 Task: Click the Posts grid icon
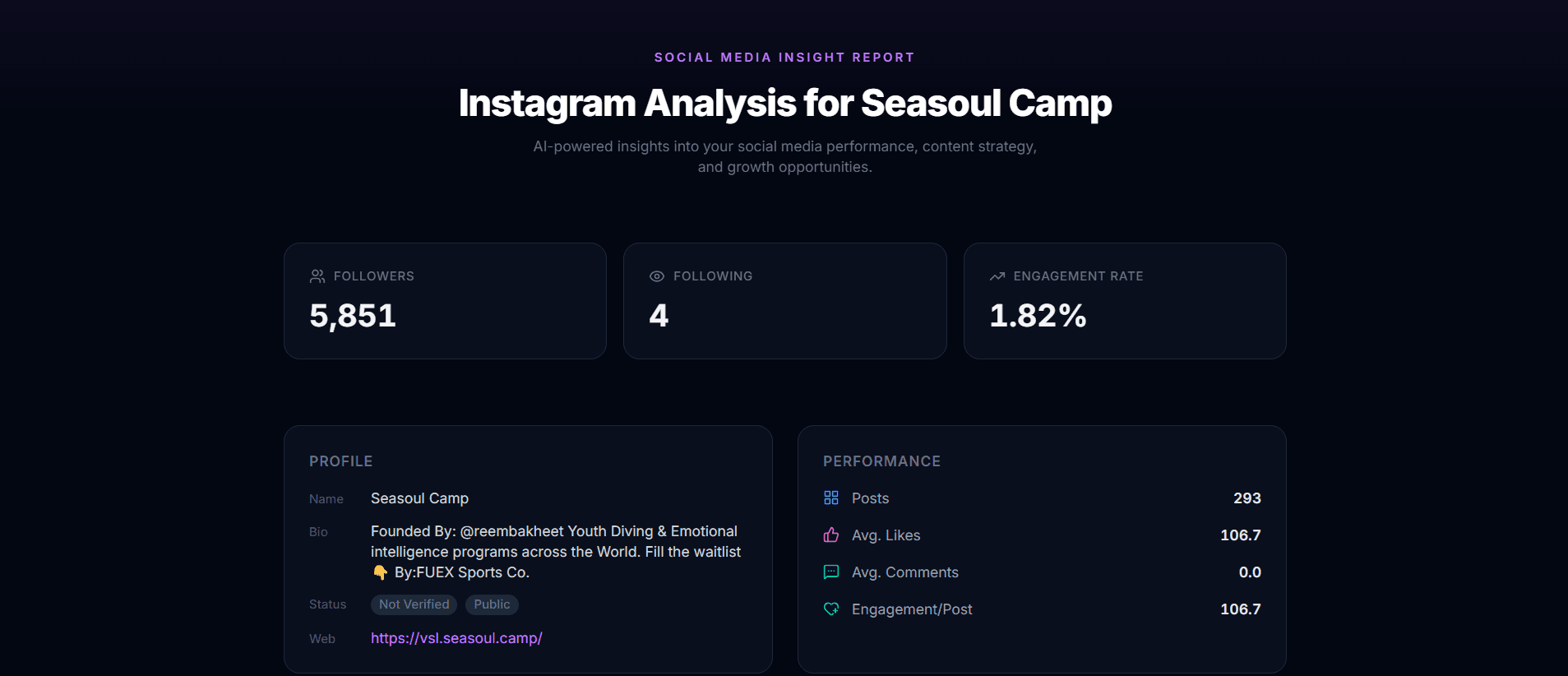pyautogui.click(x=831, y=498)
